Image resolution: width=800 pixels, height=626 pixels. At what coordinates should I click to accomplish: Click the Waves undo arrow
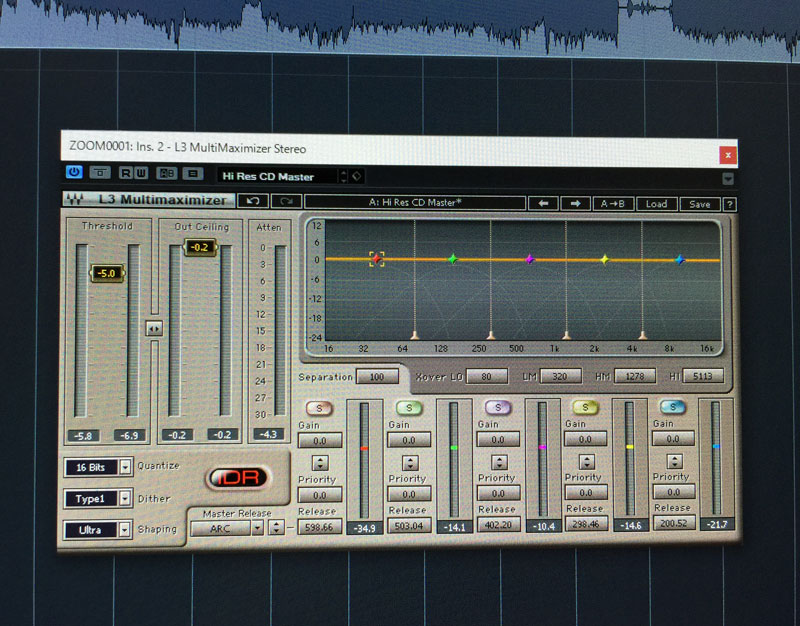(253, 201)
